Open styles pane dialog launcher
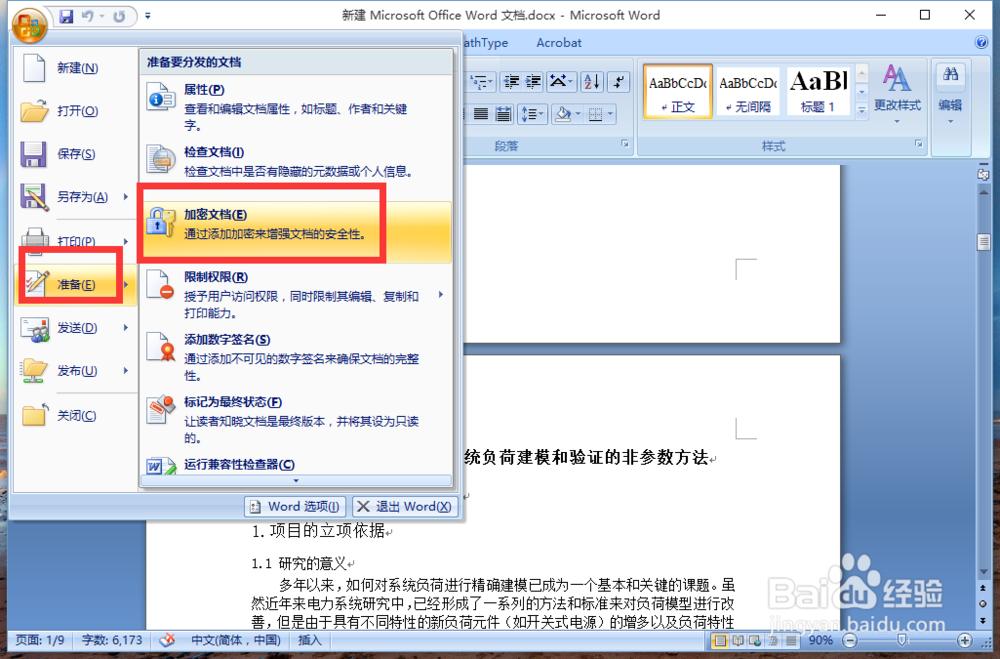 tap(919, 144)
